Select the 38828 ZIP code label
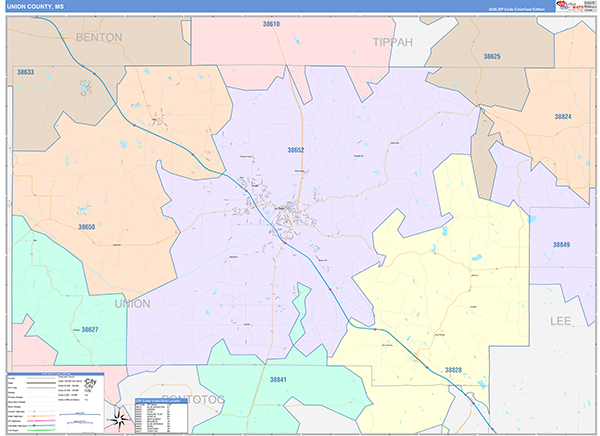This screenshot has width=600, height=436. point(453,370)
